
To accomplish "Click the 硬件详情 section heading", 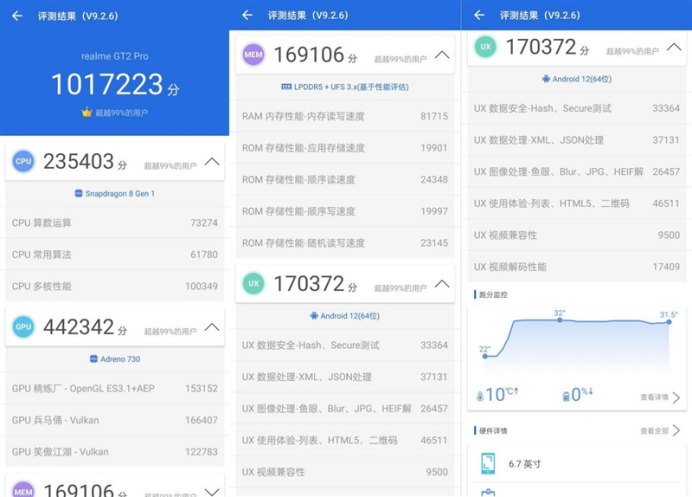I will (493, 431).
